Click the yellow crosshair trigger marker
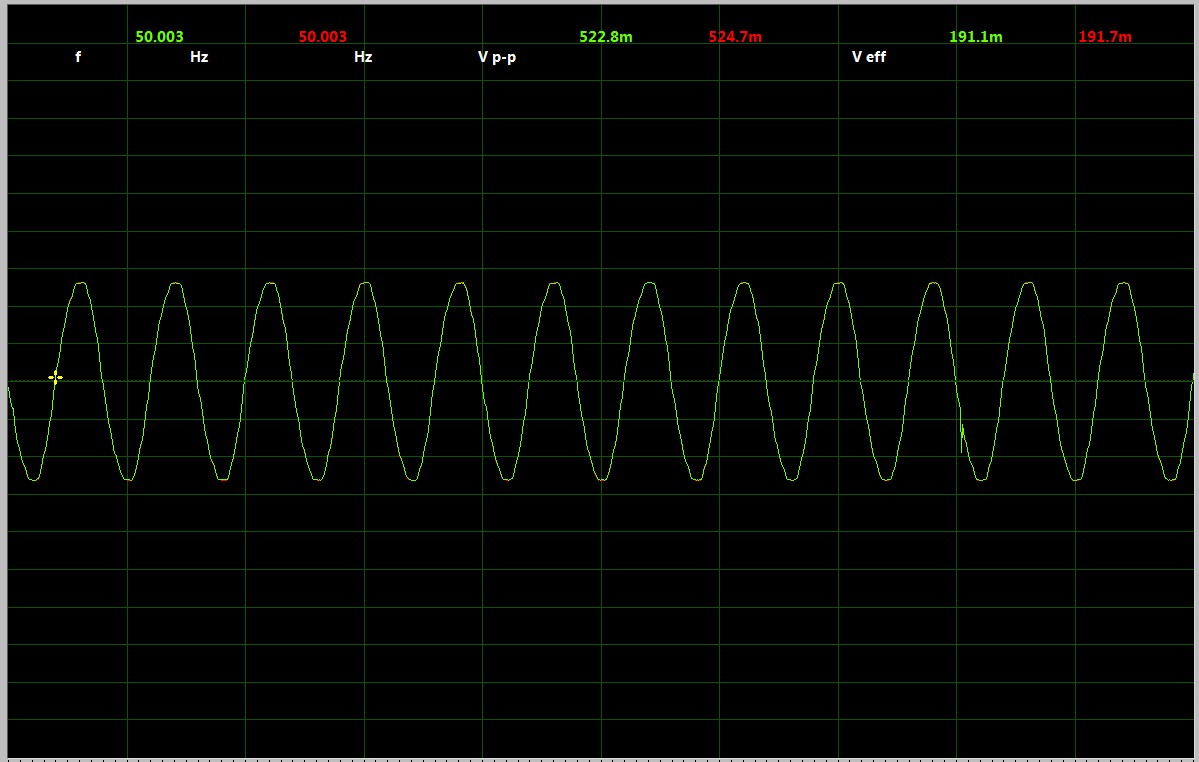This screenshot has height=762, width=1199. tap(56, 377)
